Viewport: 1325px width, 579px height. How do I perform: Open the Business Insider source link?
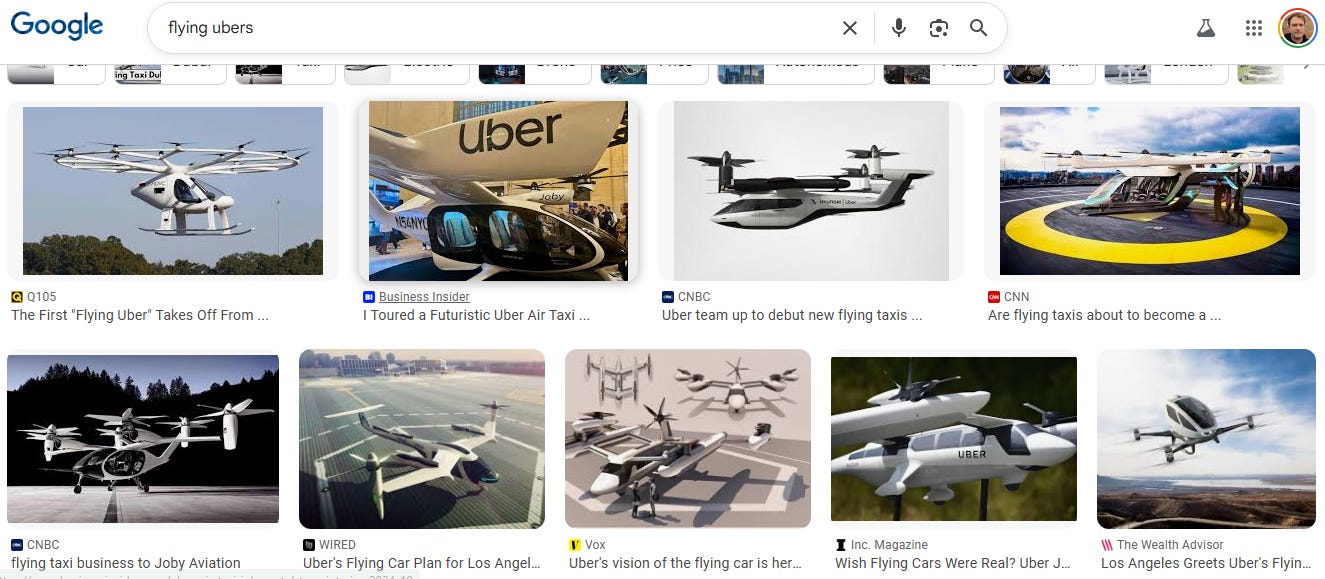point(424,296)
